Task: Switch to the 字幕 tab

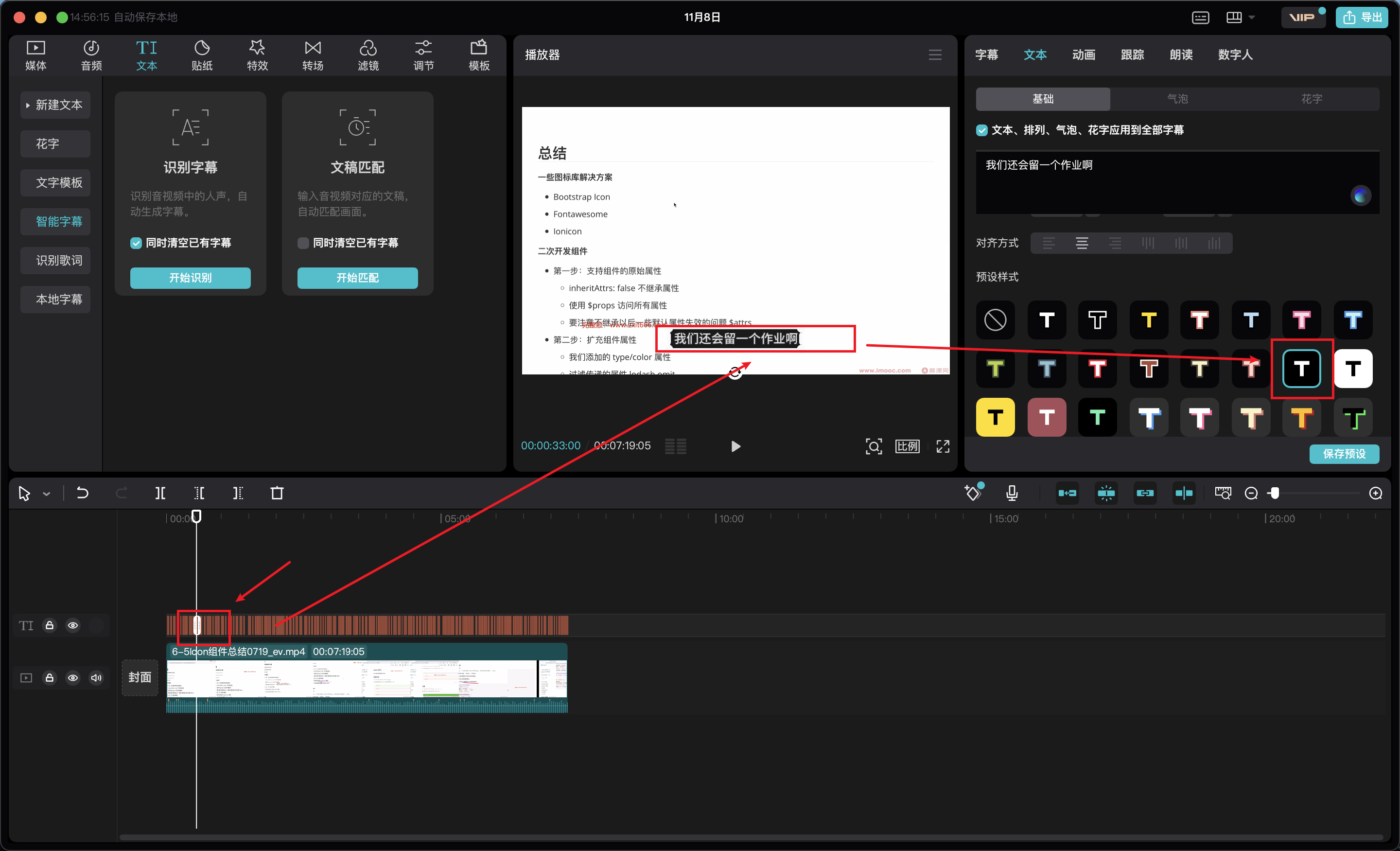Action: point(986,55)
